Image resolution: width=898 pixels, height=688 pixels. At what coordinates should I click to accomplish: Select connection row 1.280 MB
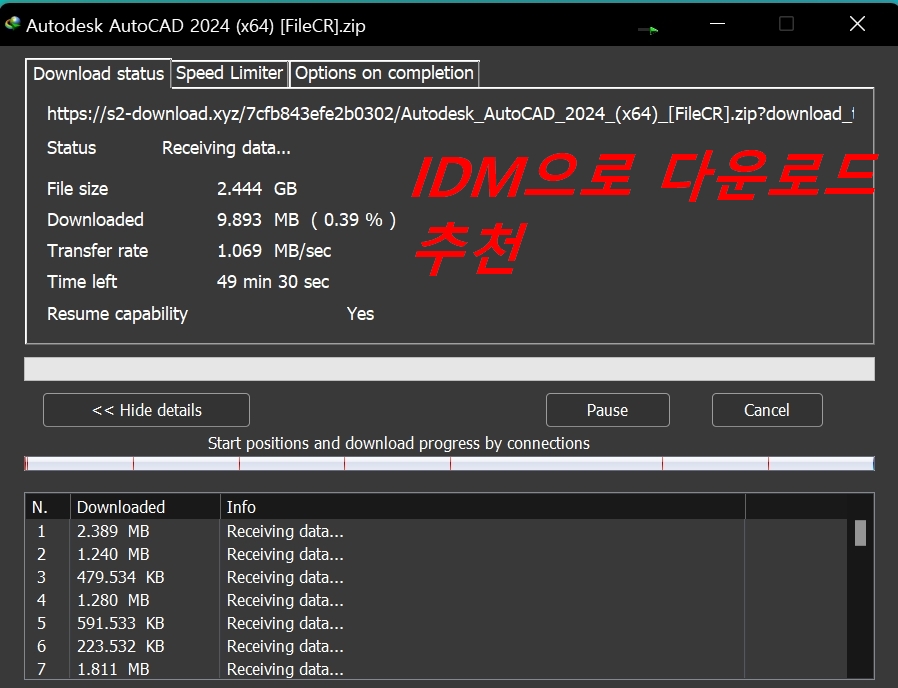point(436,600)
